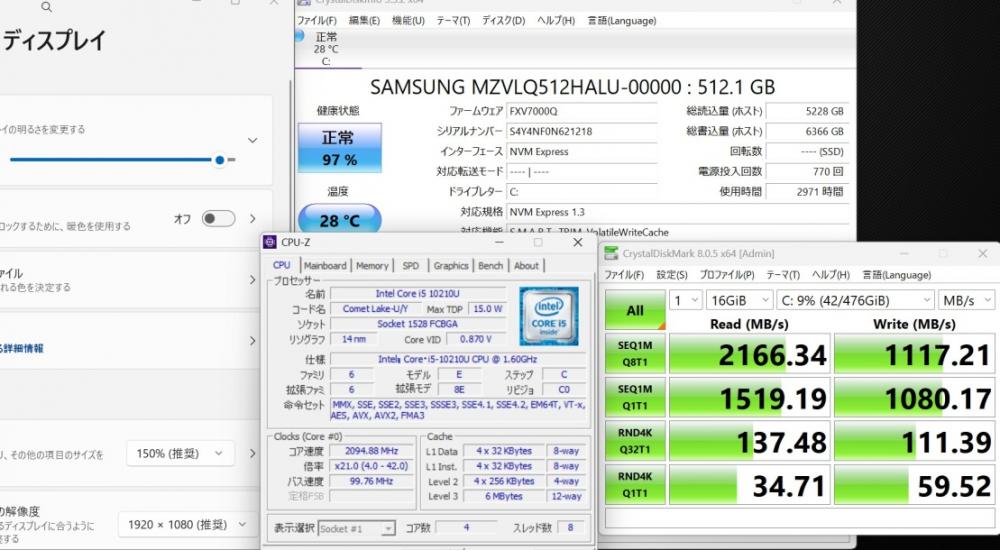Open 言語(Language) menu in CrystalDiskMark
This screenshot has height=550, width=1000.
click(897, 275)
